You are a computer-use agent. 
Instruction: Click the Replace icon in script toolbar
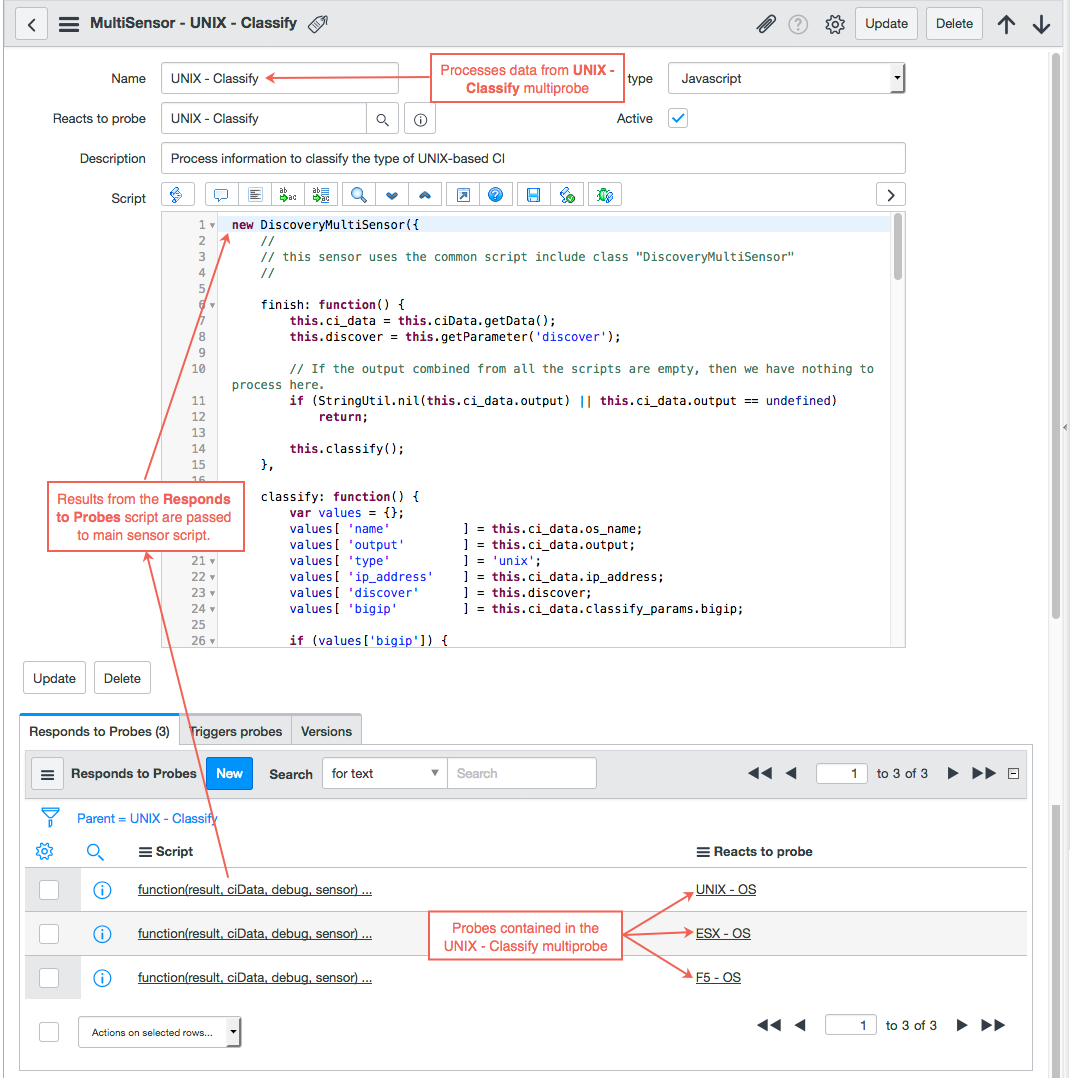point(288,195)
